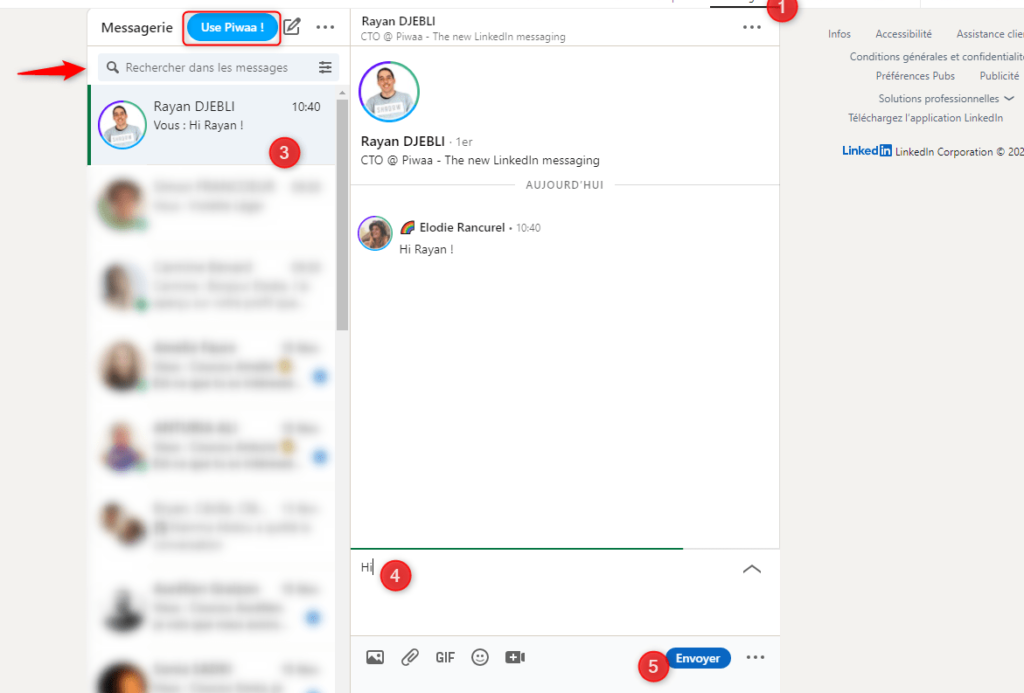Click the Hi Rayan ! message text

point(426,250)
